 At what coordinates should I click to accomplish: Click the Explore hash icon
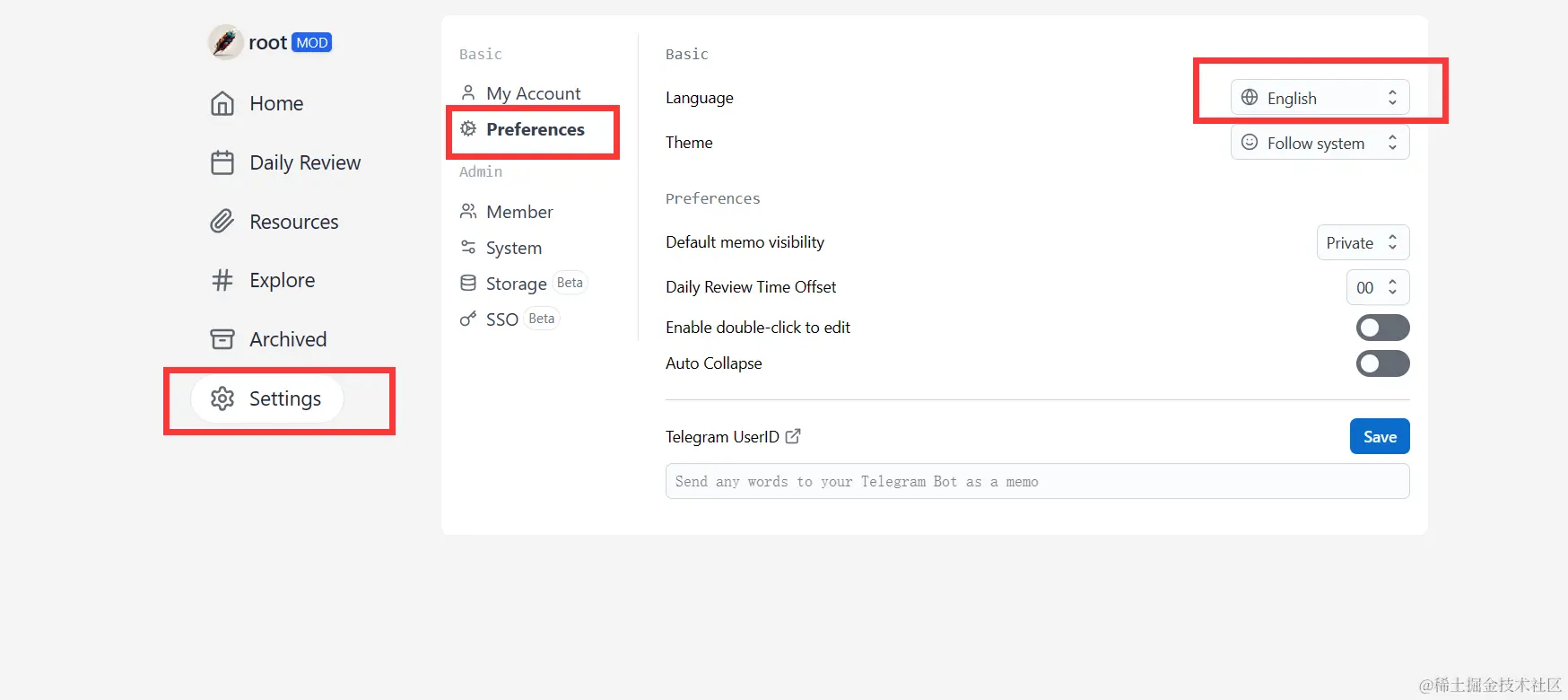point(222,280)
